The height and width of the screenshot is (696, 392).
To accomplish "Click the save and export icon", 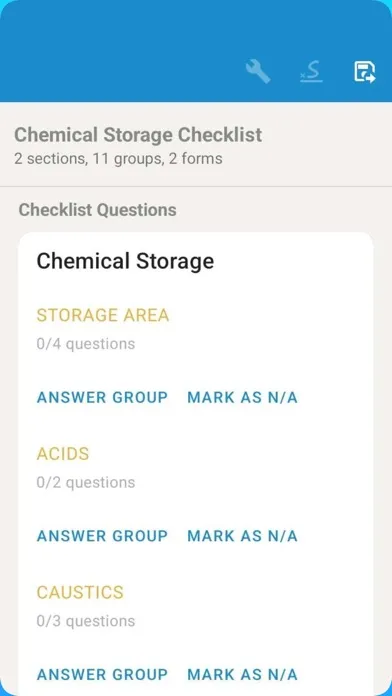I will pos(364,72).
